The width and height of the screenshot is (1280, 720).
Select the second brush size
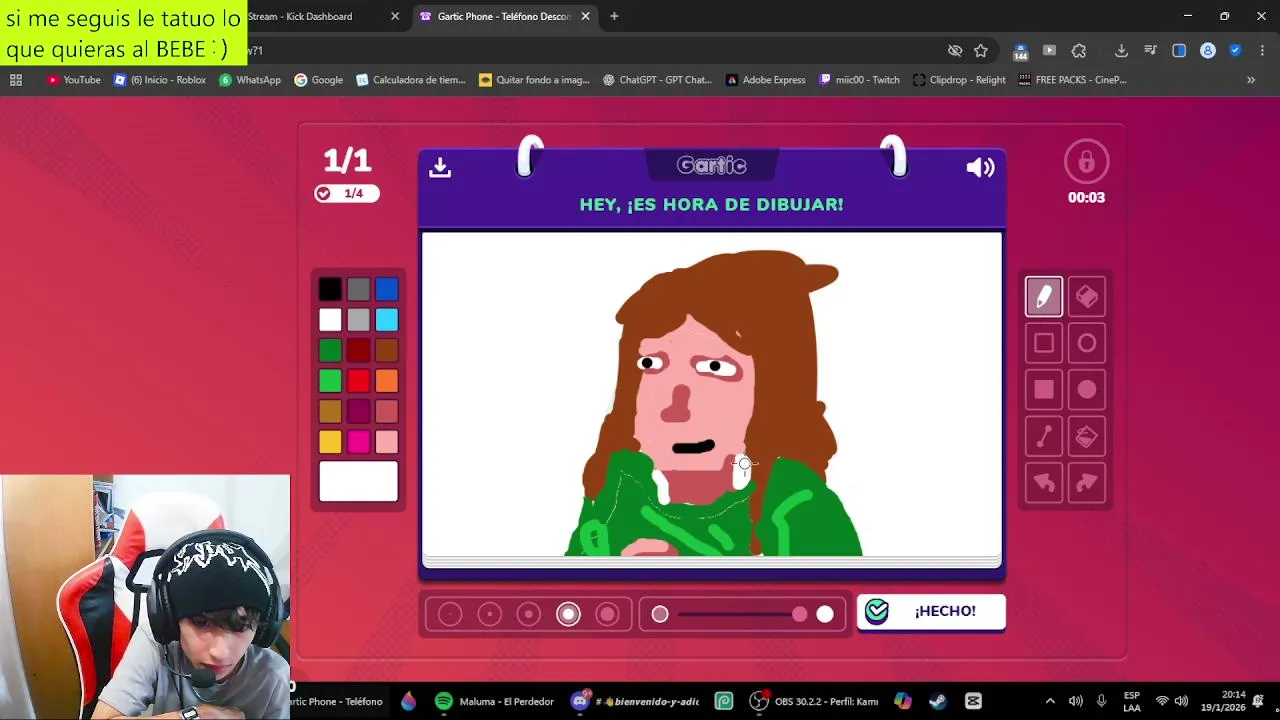[489, 614]
